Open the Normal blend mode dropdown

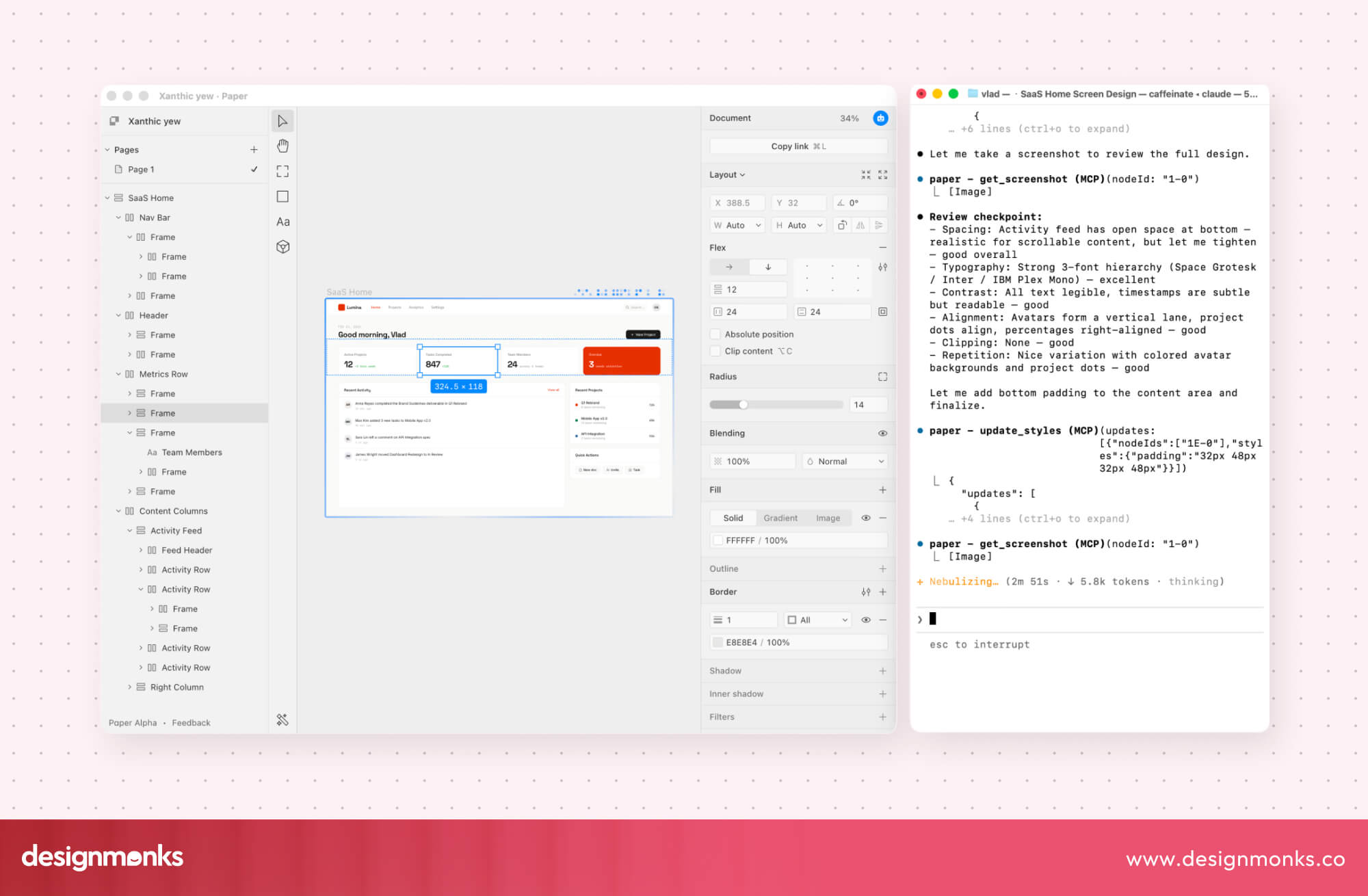[x=845, y=462]
